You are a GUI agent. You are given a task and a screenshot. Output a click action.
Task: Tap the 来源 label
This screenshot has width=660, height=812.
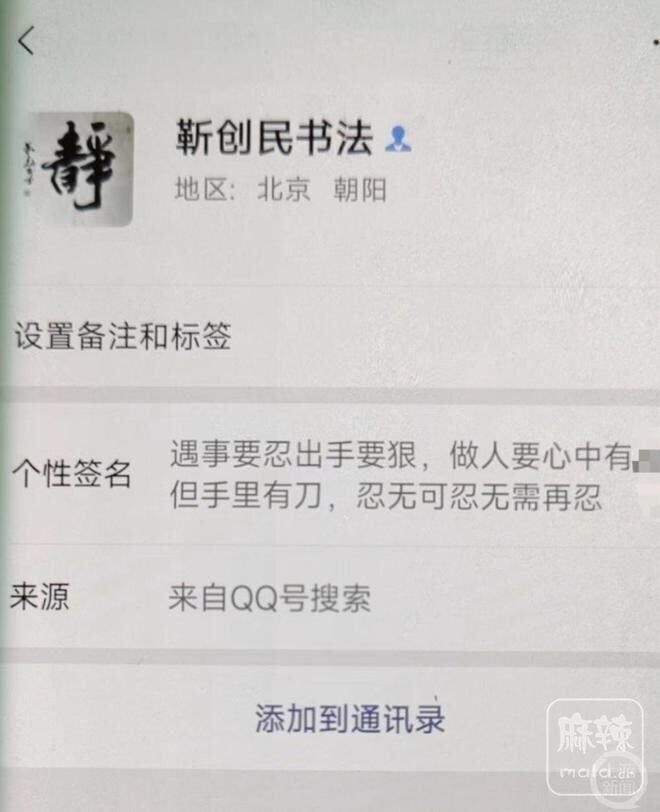[40, 596]
